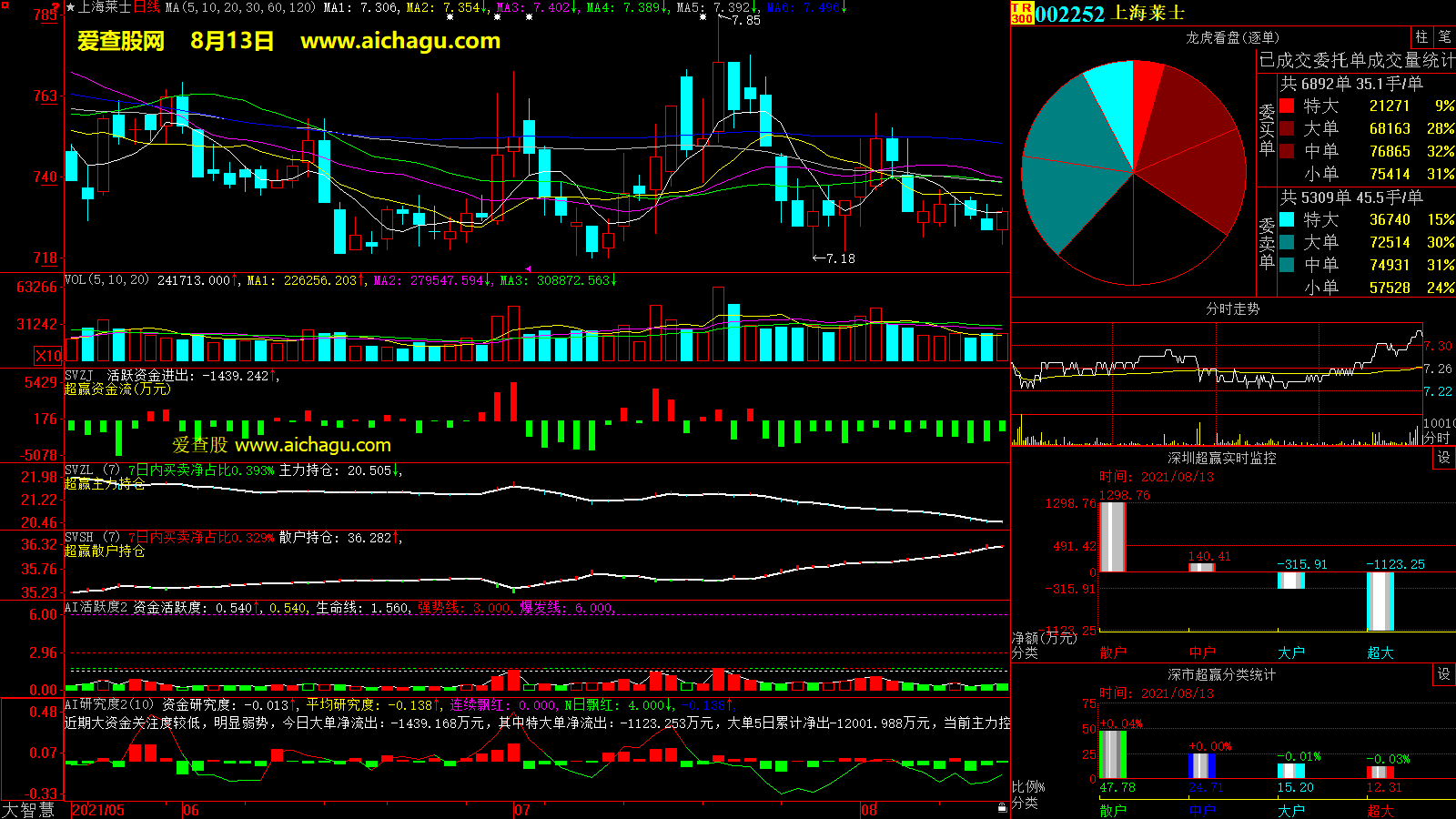The height and width of the screenshot is (819, 1456).
Task: Click the lock icon at bottom-right of chart
Action: click(x=1002, y=807)
